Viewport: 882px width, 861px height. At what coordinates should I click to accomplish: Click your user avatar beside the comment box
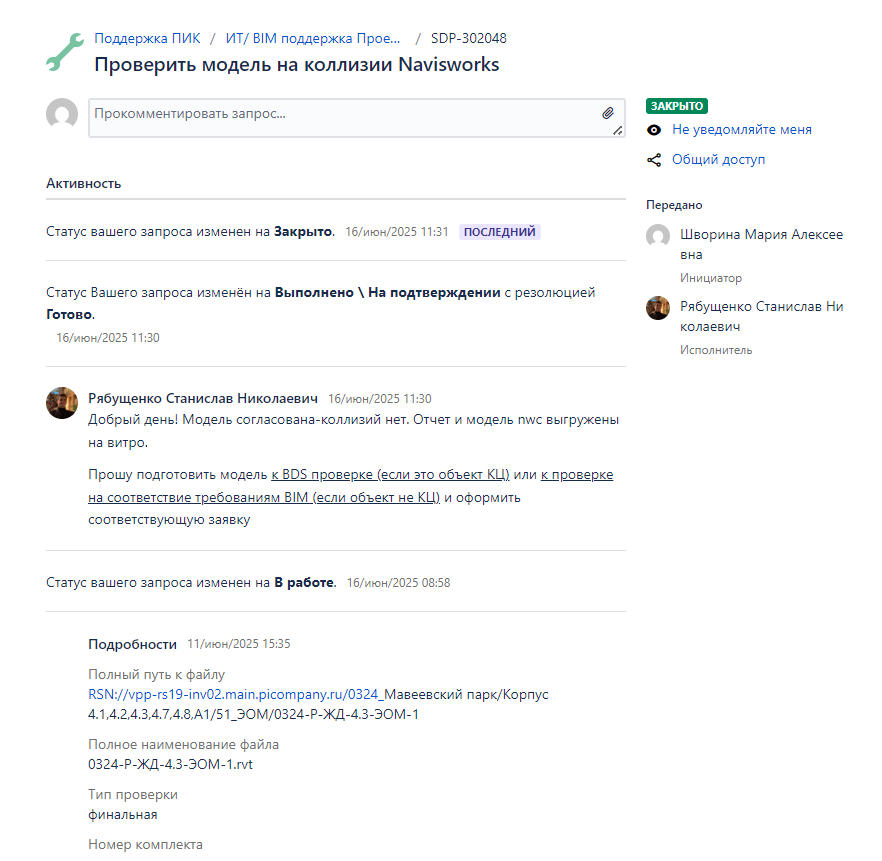pos(62,114)
